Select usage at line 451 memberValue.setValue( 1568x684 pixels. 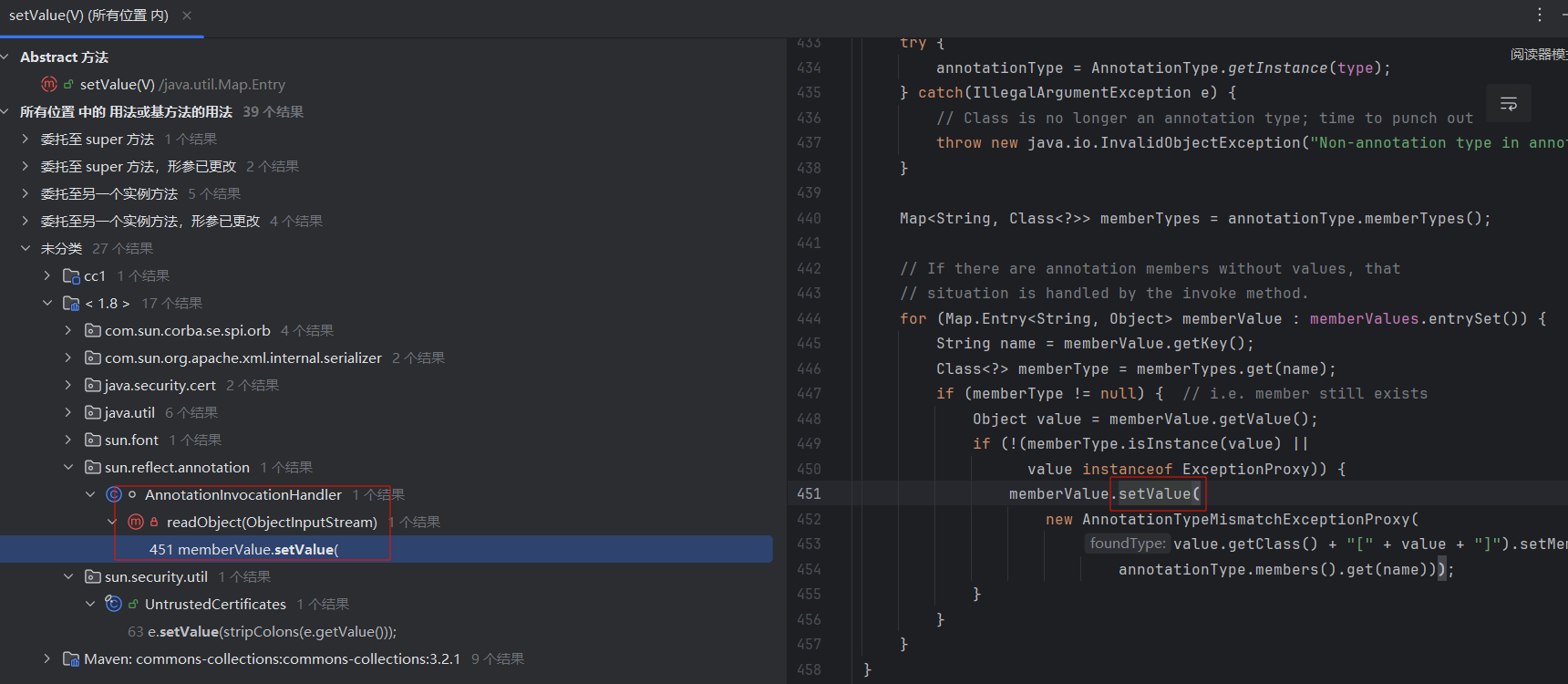(243, 549)
